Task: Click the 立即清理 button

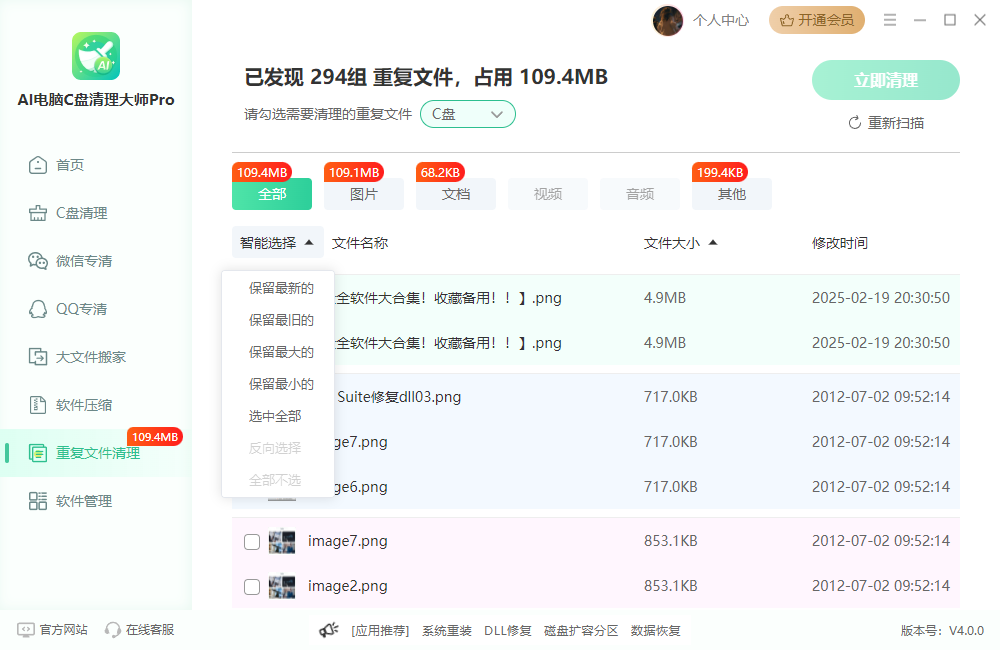Action: pyautogui.click(x=885, y=80)
